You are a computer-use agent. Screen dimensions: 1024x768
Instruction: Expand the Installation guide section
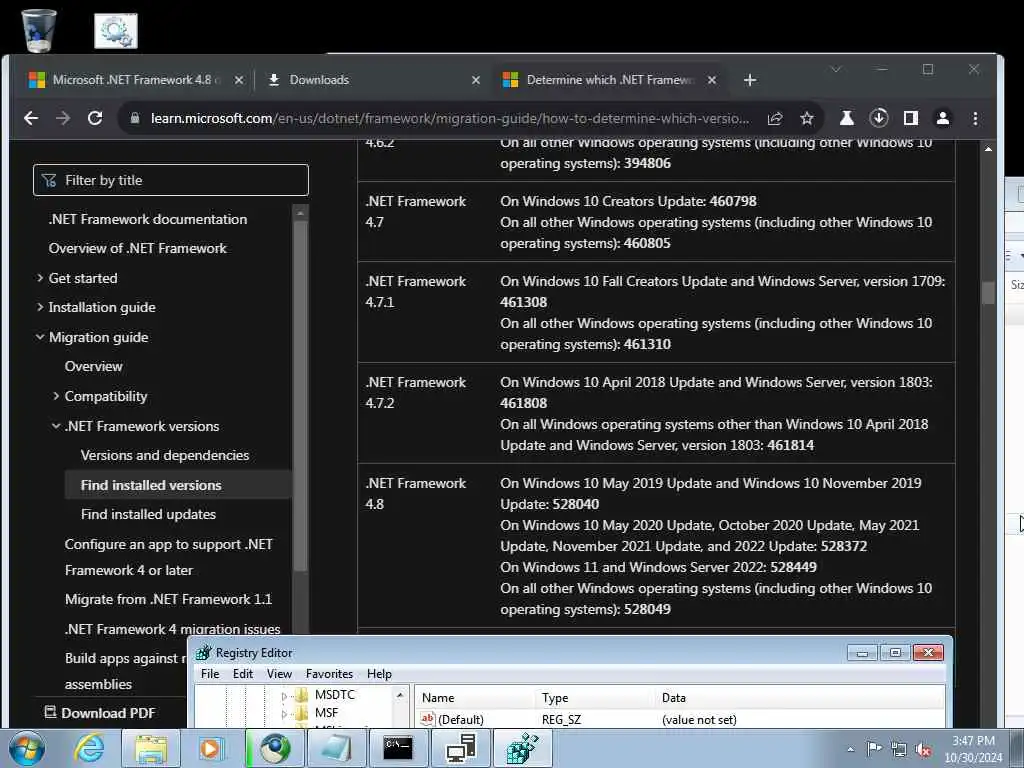tap(40, 308)
